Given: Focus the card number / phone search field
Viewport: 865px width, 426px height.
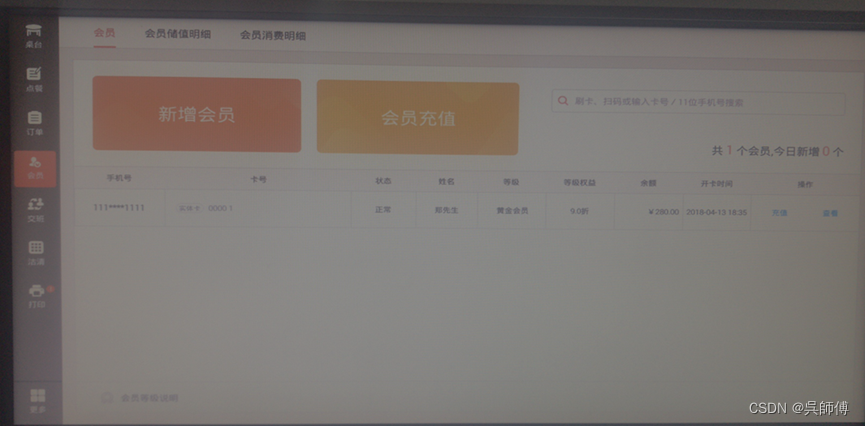Looking at the screenshot, I should tap(698, 103).
